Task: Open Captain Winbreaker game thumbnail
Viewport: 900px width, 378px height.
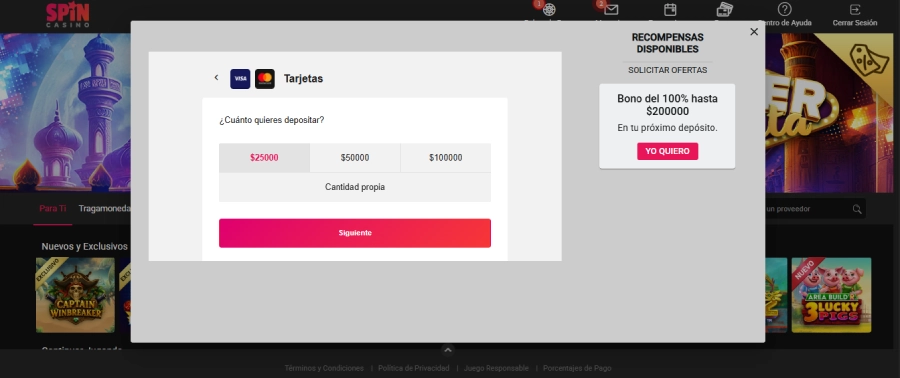Action: click(x=75, y=295)
